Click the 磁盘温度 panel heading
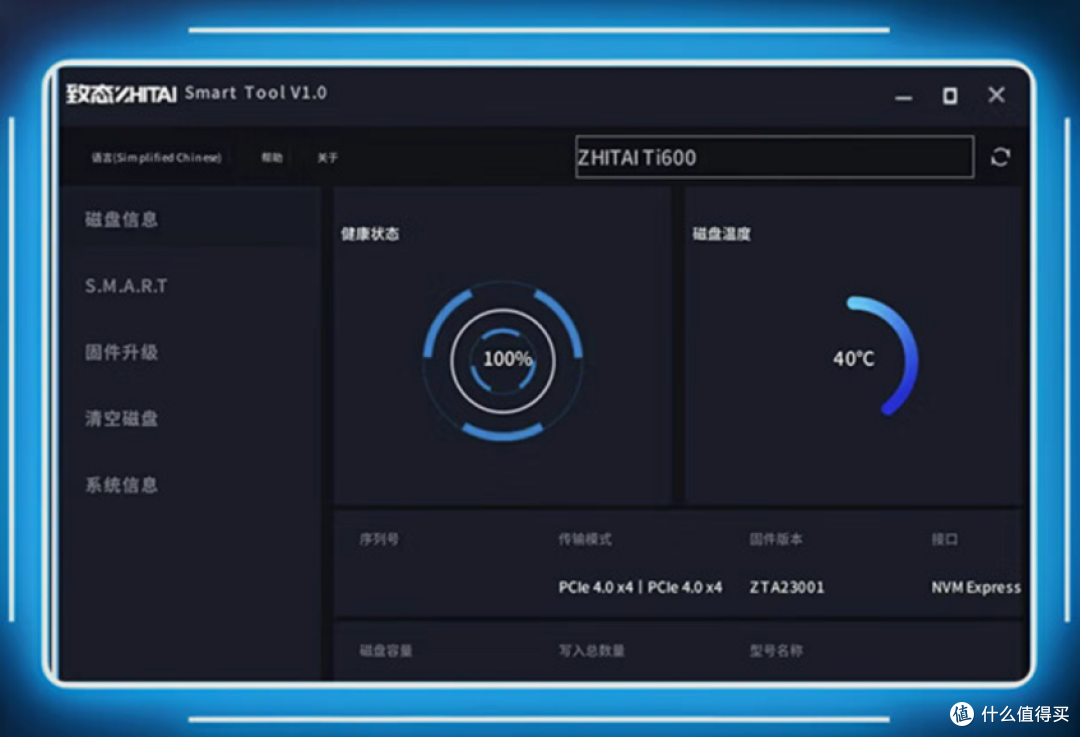This screenshot has width=1080, height=737. click(x=721, y=234)
